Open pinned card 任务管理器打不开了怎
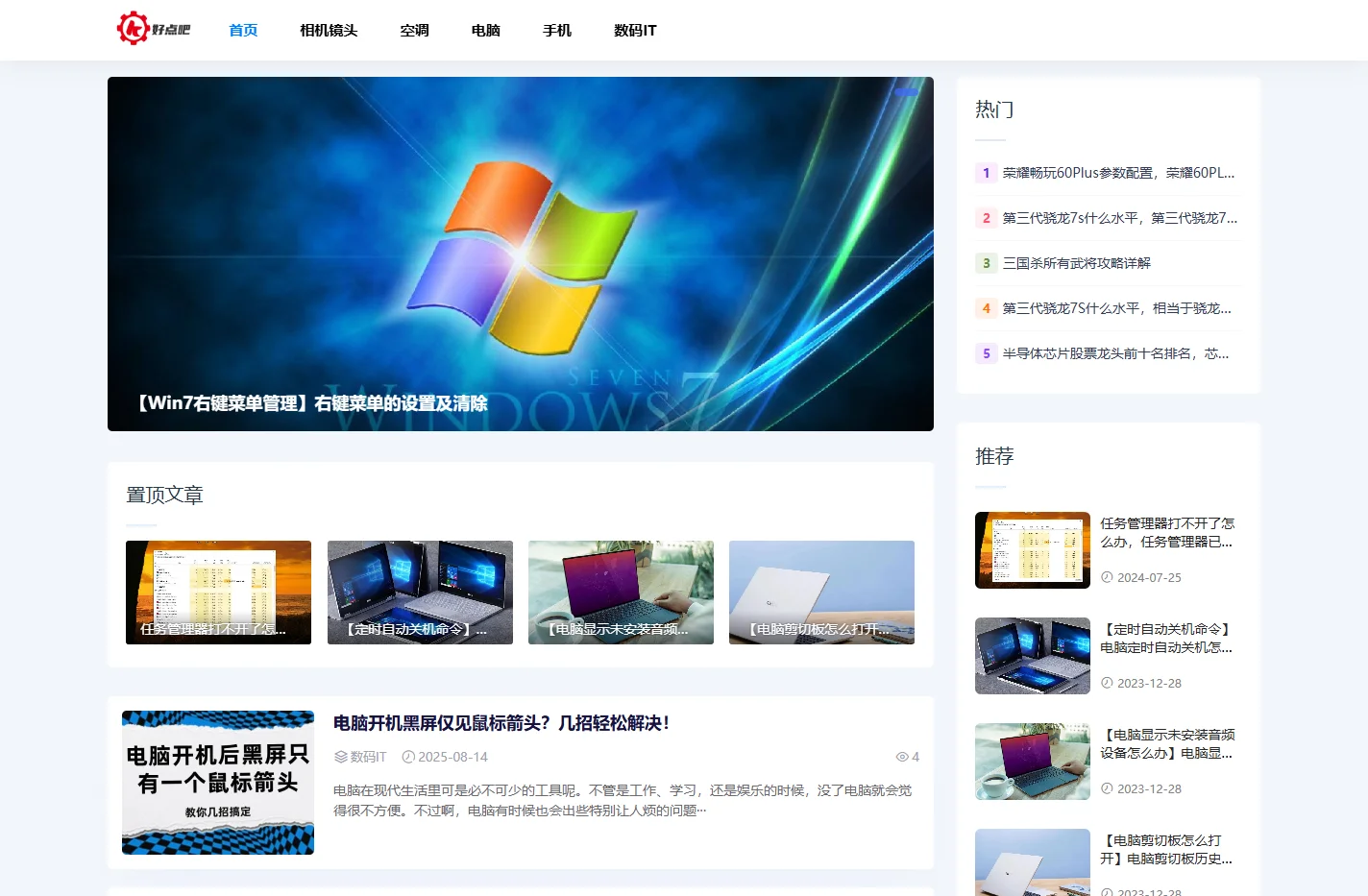Screen dimensions: 1368x896 [218, 593]
